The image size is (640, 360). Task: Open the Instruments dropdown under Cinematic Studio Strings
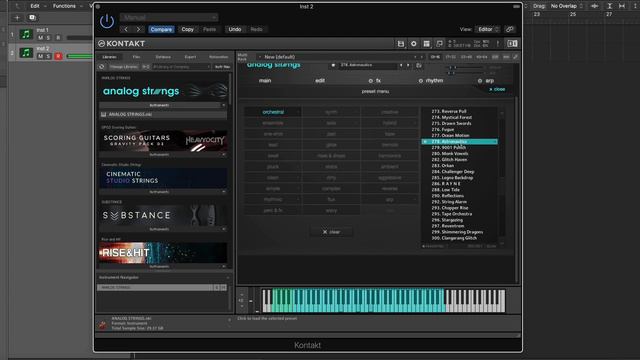point(162,192)
